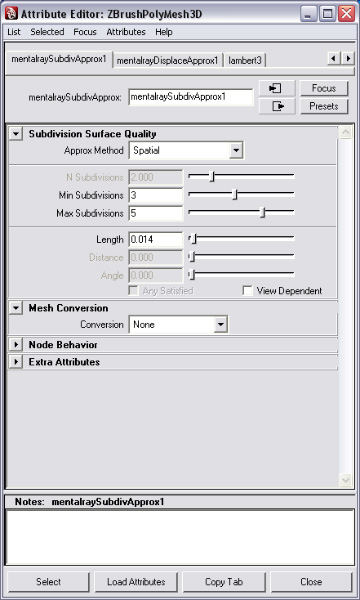Select the mentalraySubdivApprox1 tab
Image resolution: width=360 pixels, height=600 pixels.
coord(59,59)
